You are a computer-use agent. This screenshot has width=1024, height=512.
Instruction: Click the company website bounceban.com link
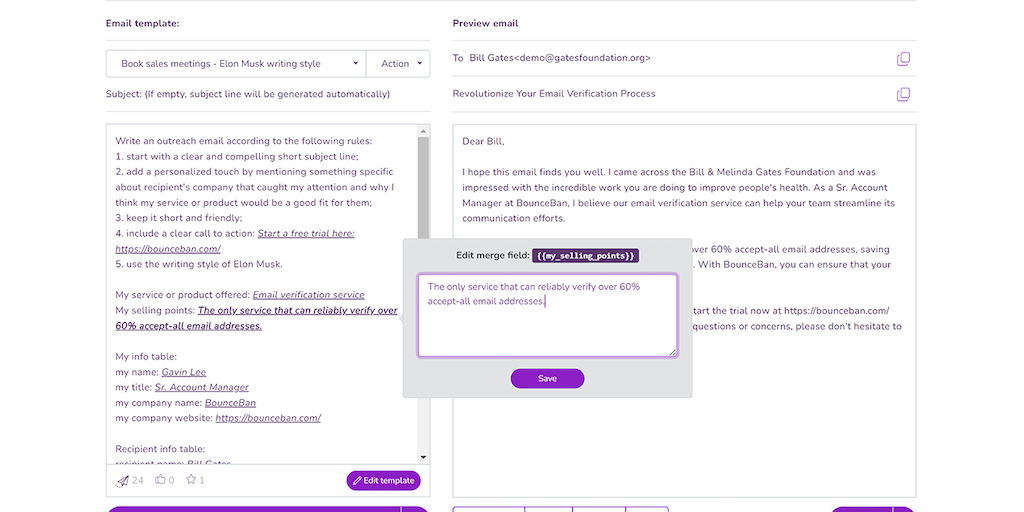tap(268, 418)
